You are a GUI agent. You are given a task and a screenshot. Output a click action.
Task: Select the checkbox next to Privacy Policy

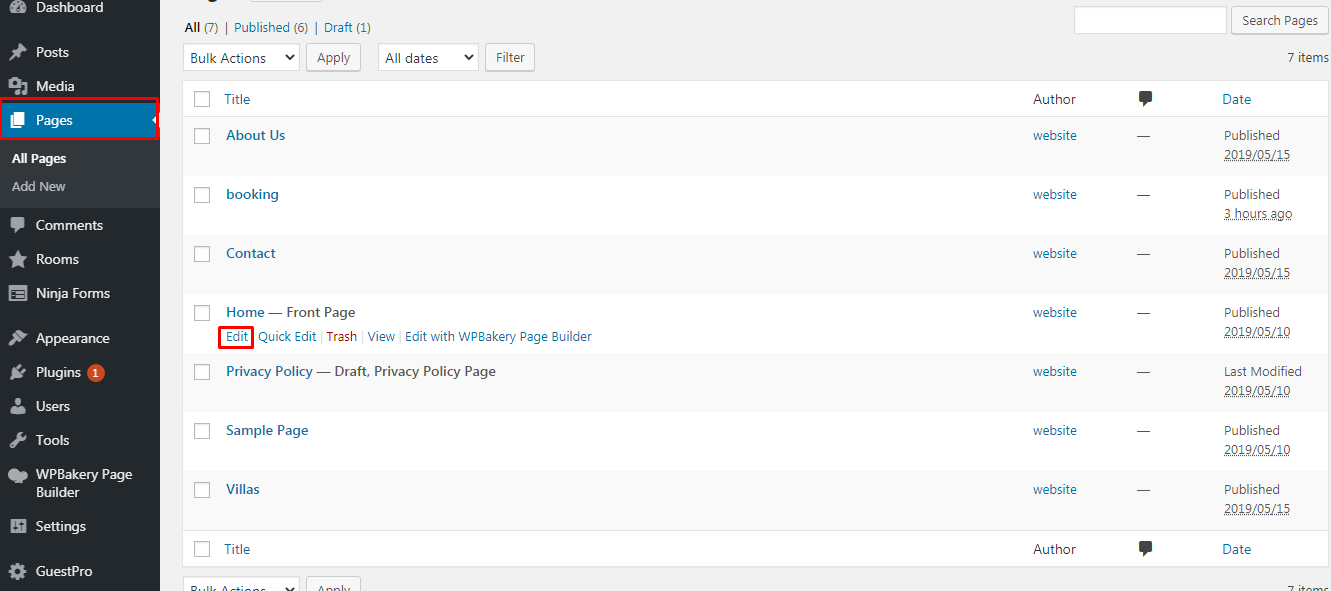click(202, 371)
